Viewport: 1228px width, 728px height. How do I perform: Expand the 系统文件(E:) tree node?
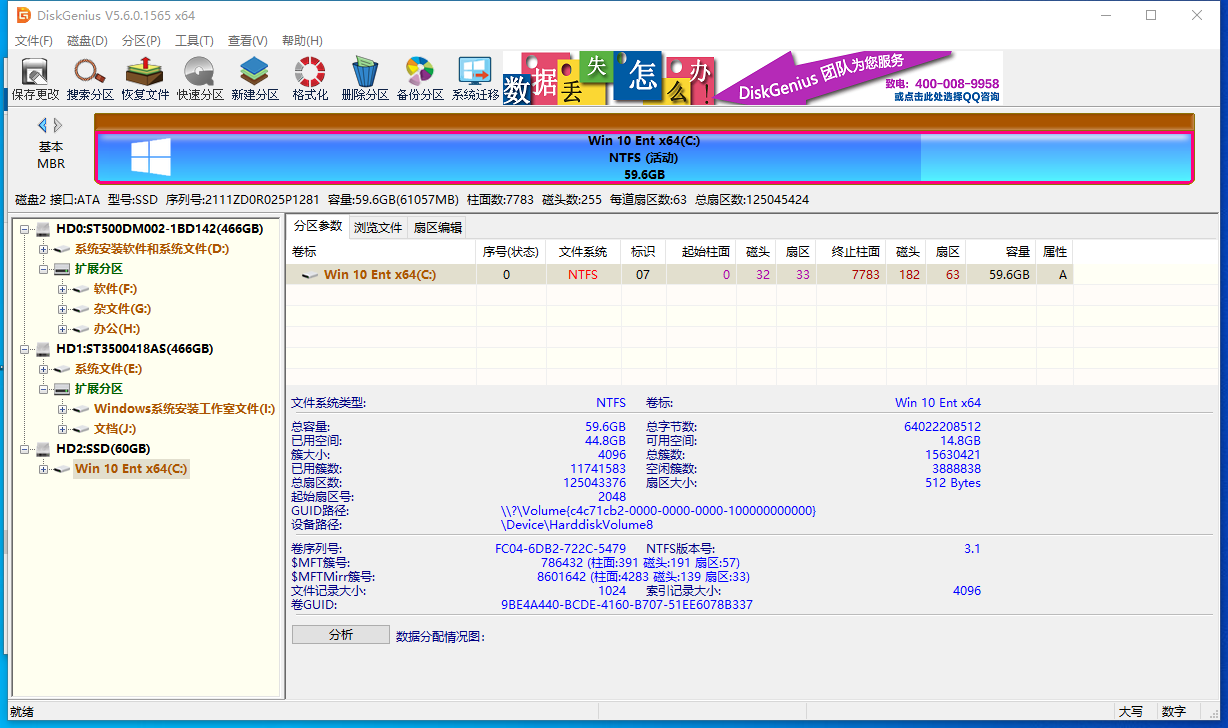click(x=43, y=369)
